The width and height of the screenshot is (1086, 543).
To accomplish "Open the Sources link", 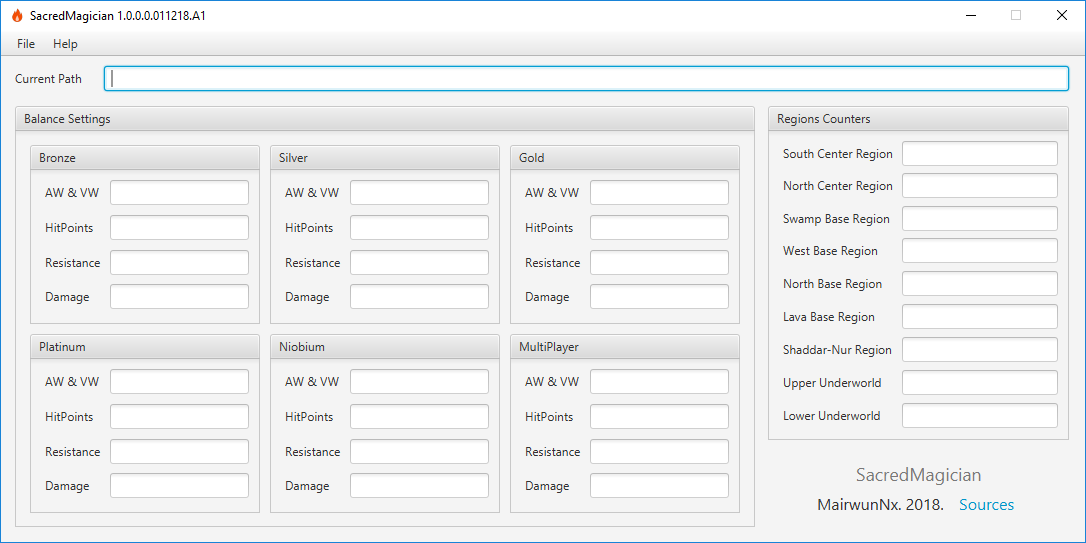I will point(986,505).
